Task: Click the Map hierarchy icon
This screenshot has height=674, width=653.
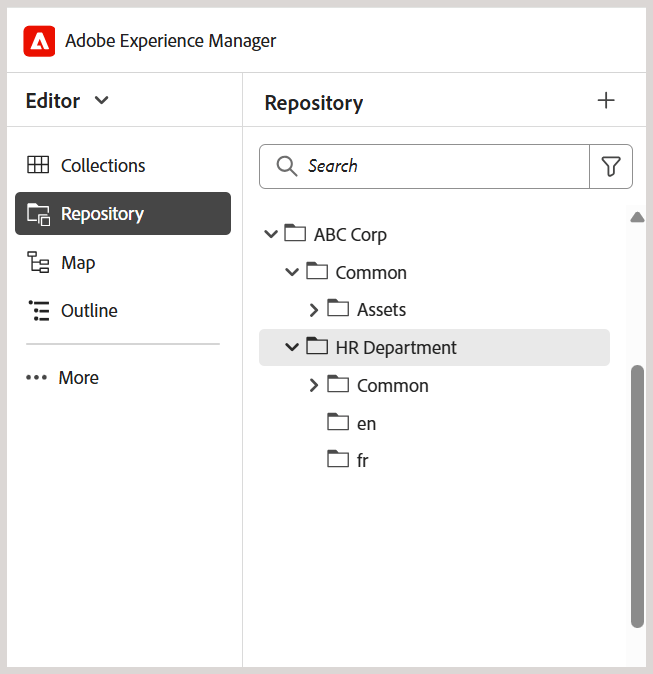Action: tap(38, 263)
